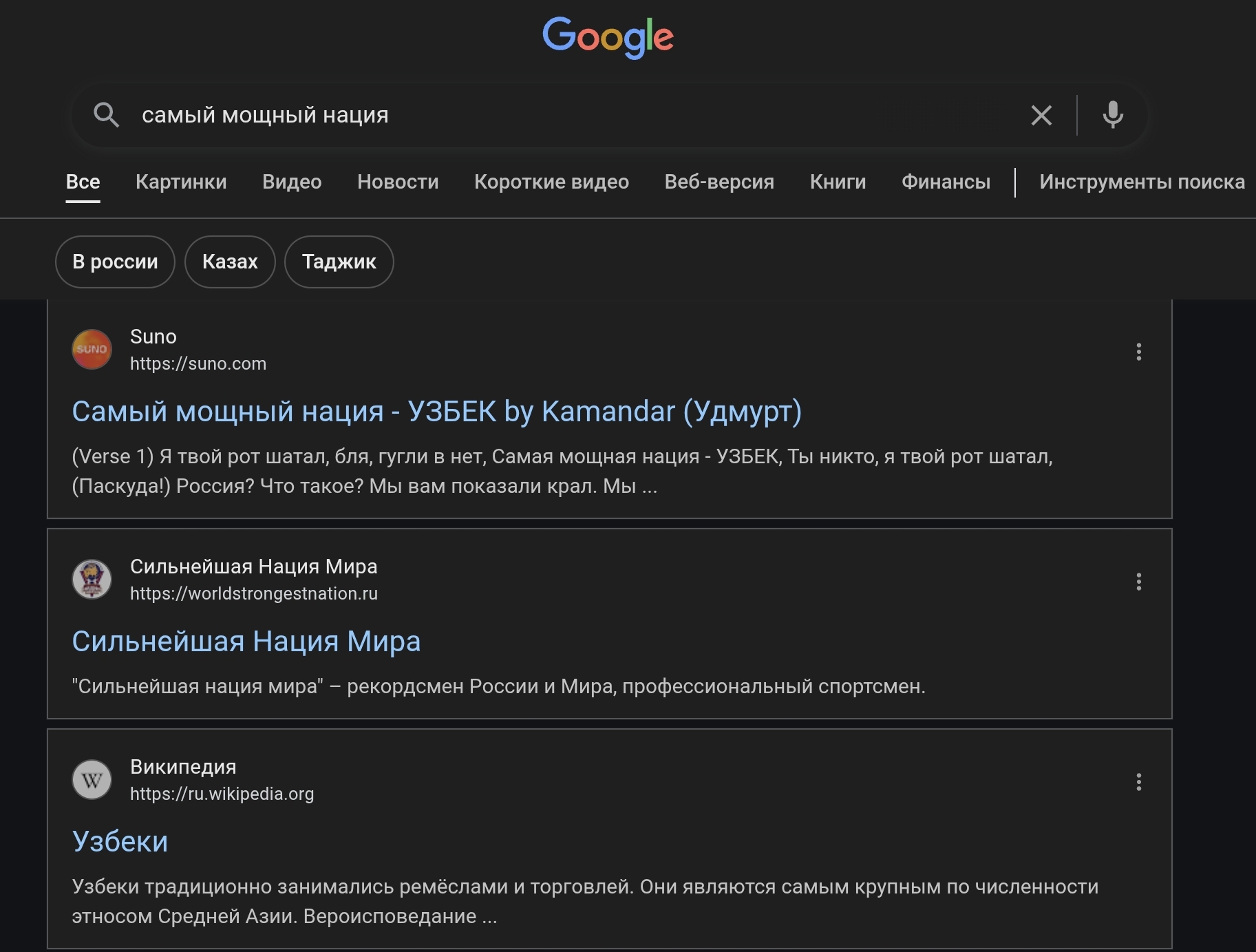The height and width of the screenshot is (952, 1256).
Task: Clear the search query with X icon
Action: (x=1041, y=115)
